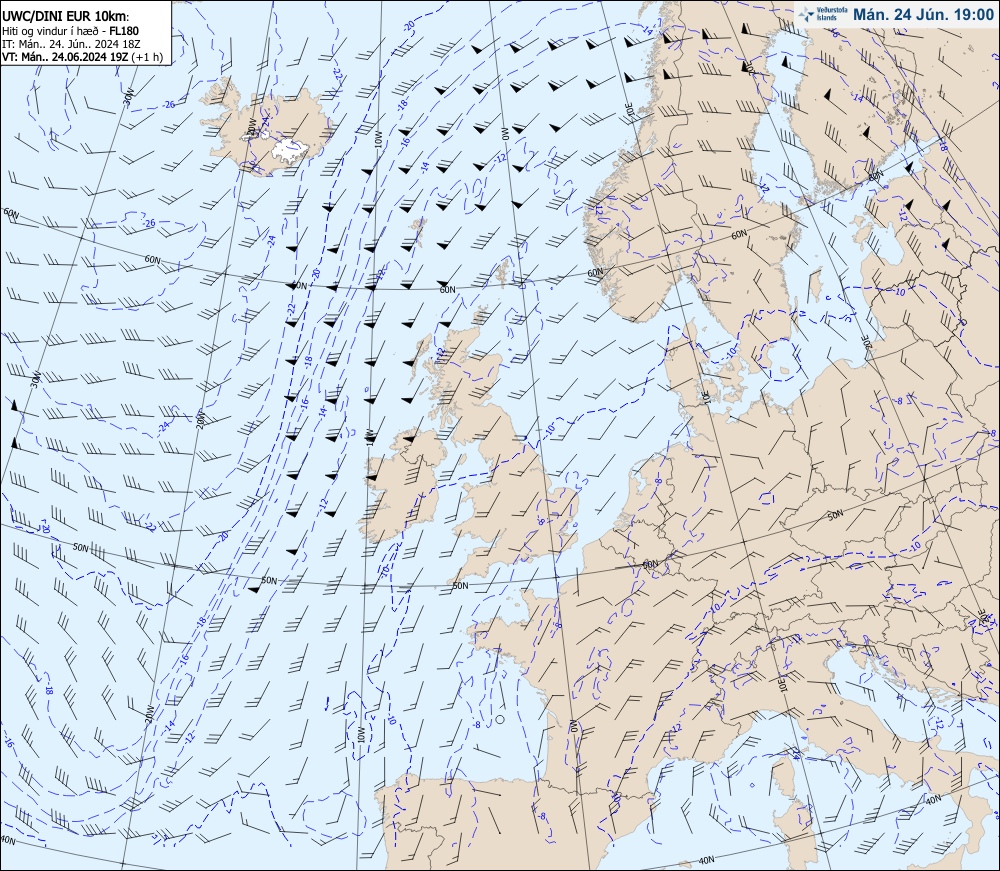Click the Veðurstofa Íslands logo

click(821, 14)
